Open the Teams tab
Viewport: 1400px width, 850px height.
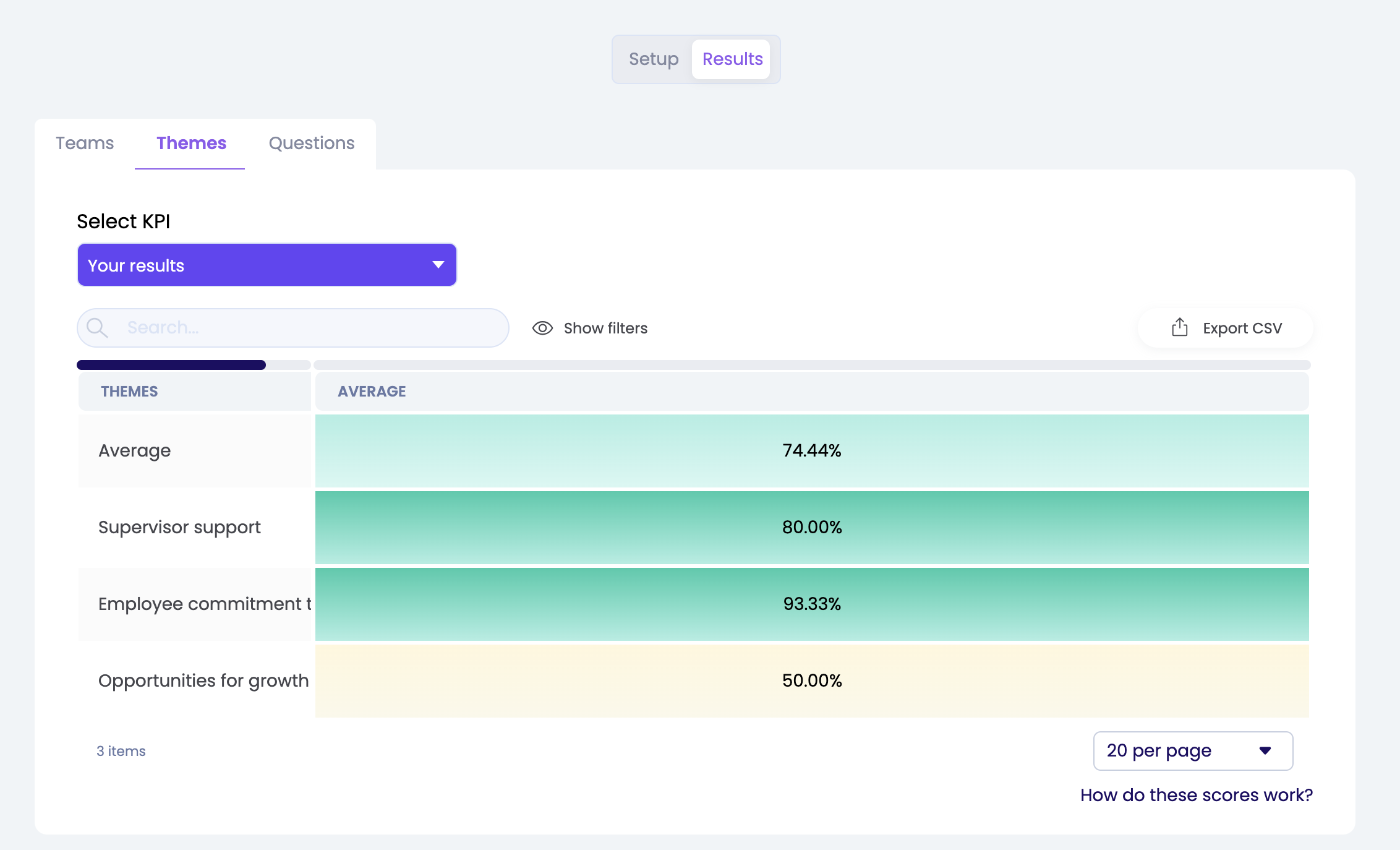tap(85, 143)
